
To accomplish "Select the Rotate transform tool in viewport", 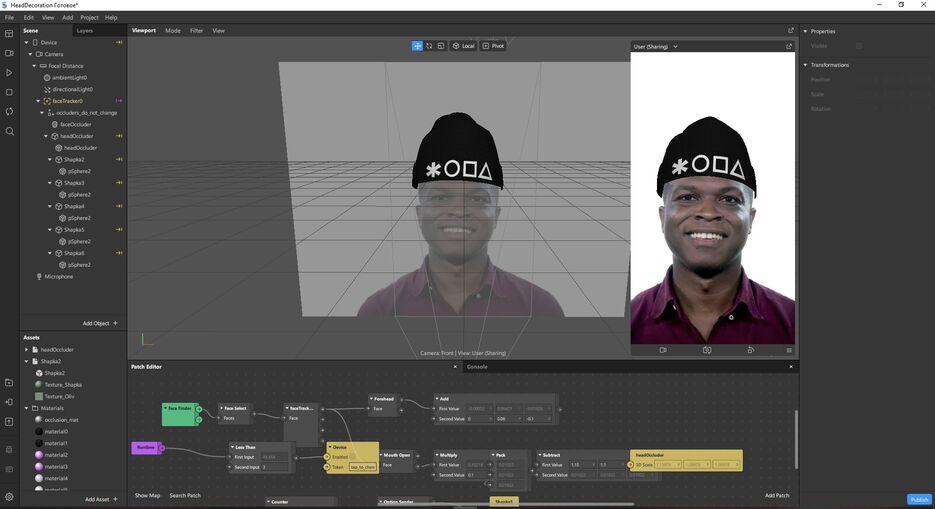I will tap(429, 46).
